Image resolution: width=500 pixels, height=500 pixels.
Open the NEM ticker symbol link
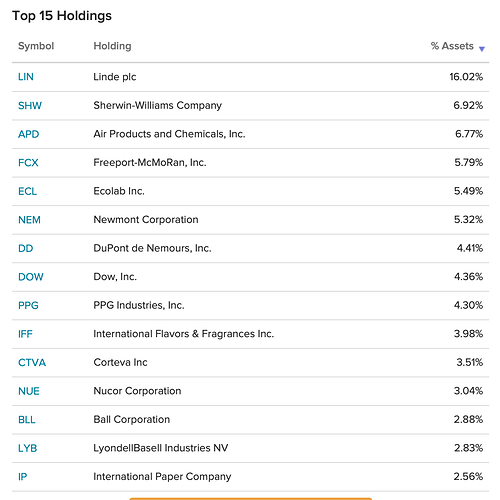(x=29, y=220)
